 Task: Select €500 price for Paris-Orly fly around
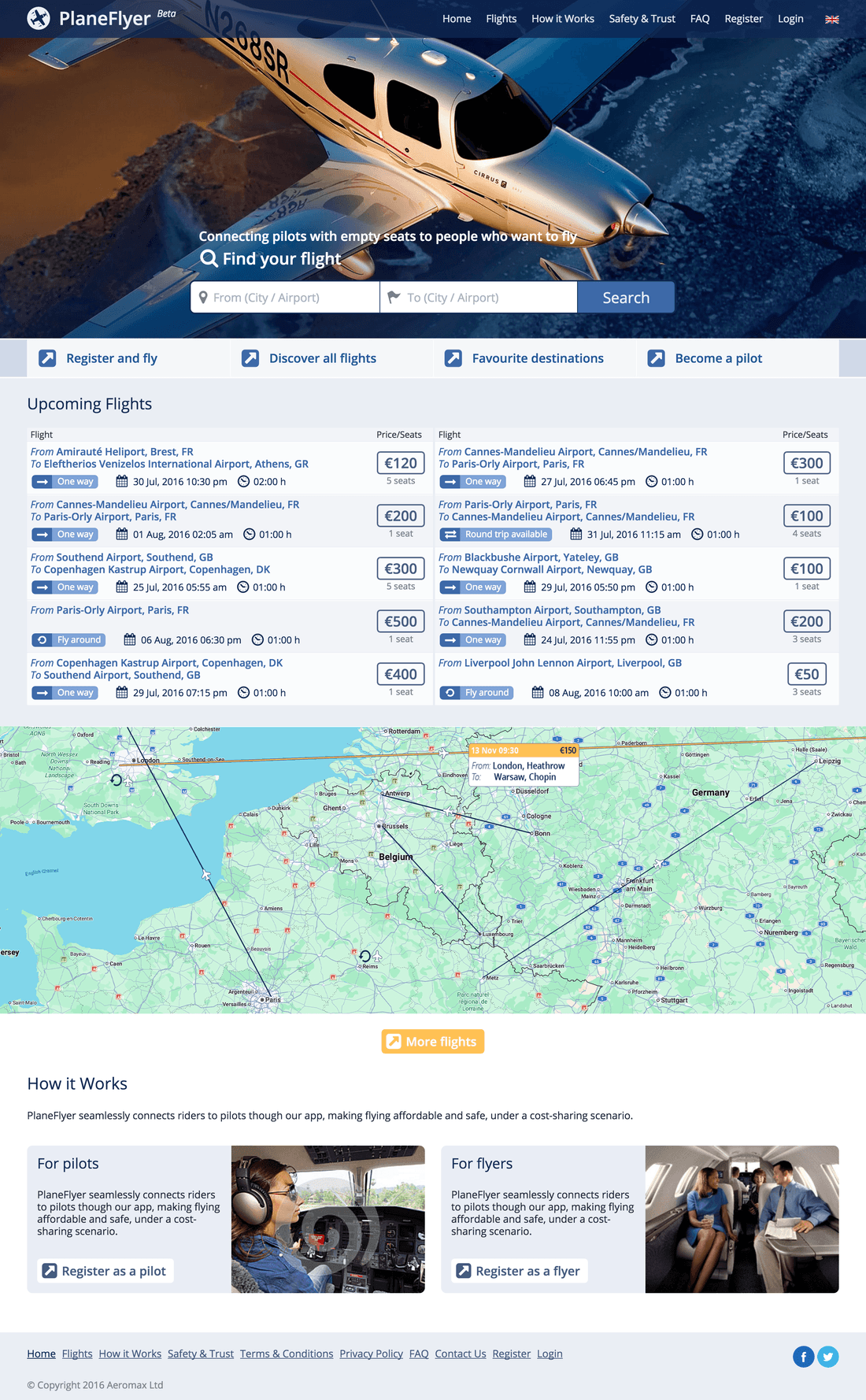point(401,621)
